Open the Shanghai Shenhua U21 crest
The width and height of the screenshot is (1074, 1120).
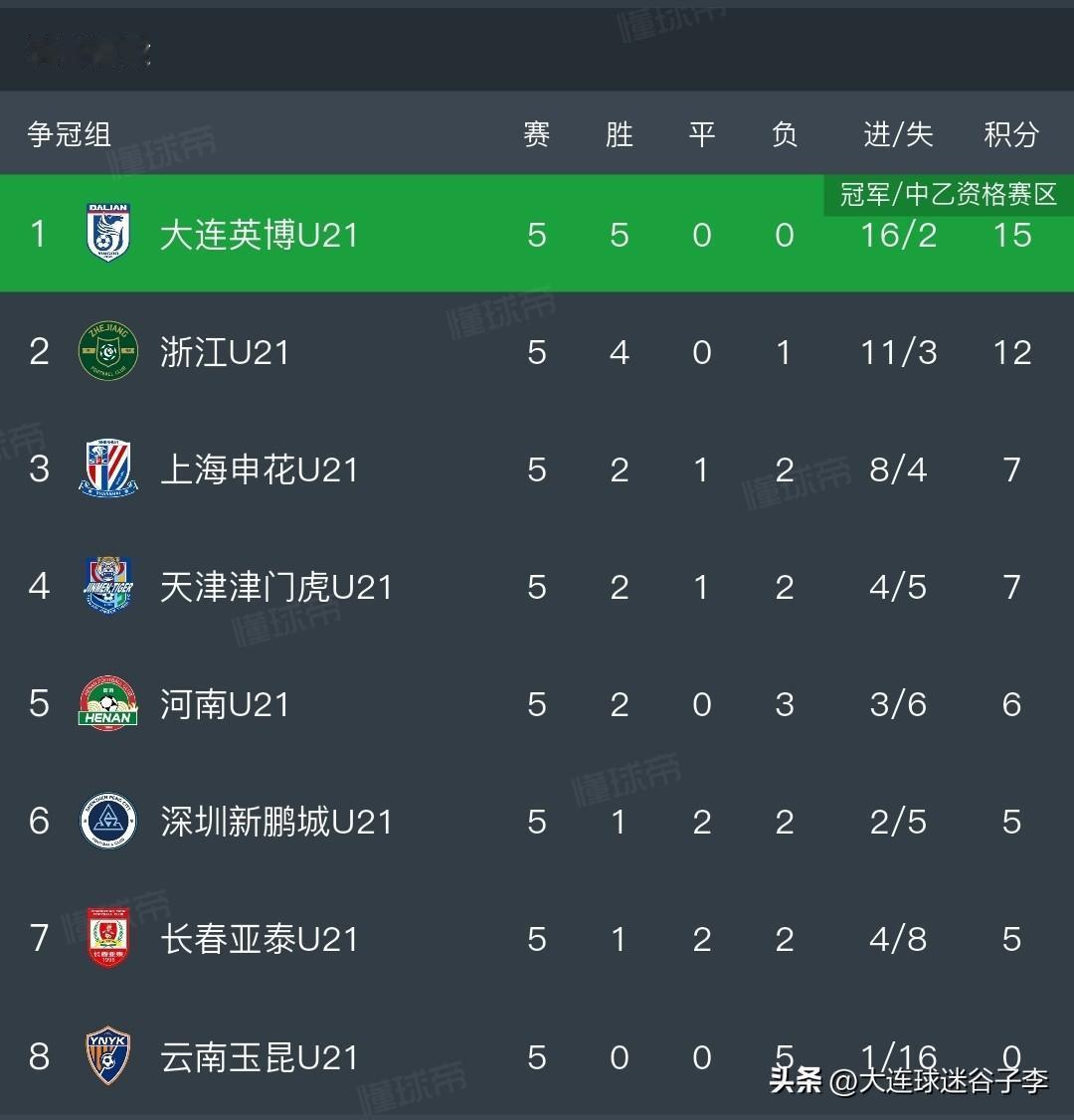coord(107,468)
